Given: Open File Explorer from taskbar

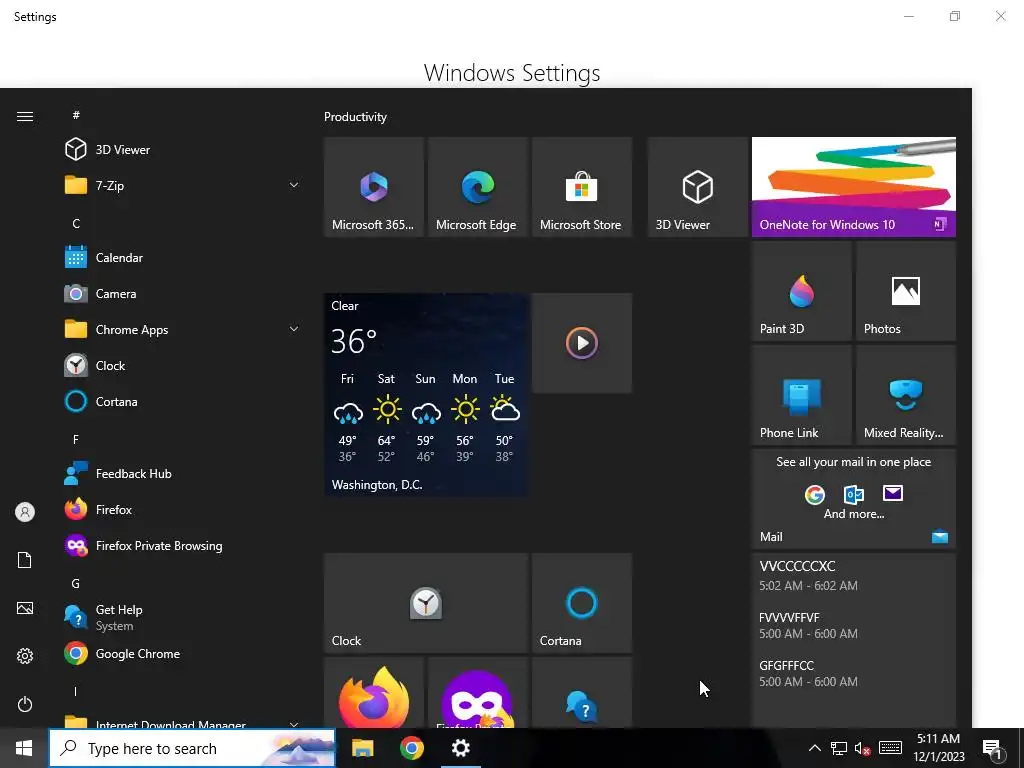Looking at the screenshot, I should coord(363,748).
